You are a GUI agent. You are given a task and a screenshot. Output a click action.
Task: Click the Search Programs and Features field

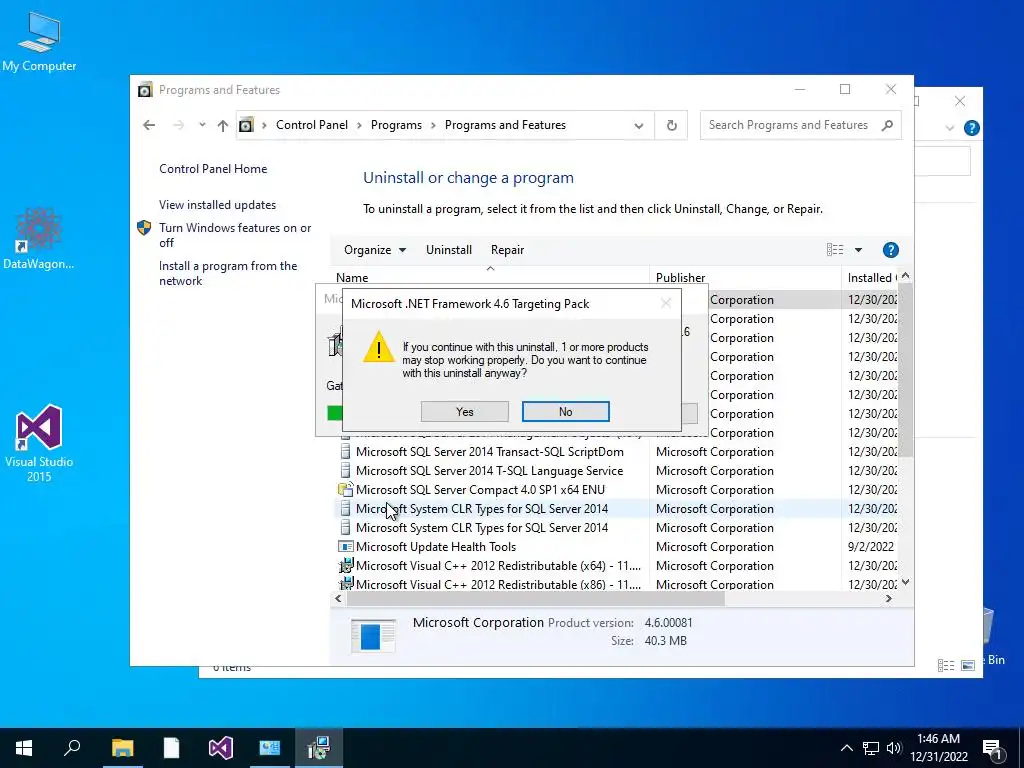[x=789, y=125]
